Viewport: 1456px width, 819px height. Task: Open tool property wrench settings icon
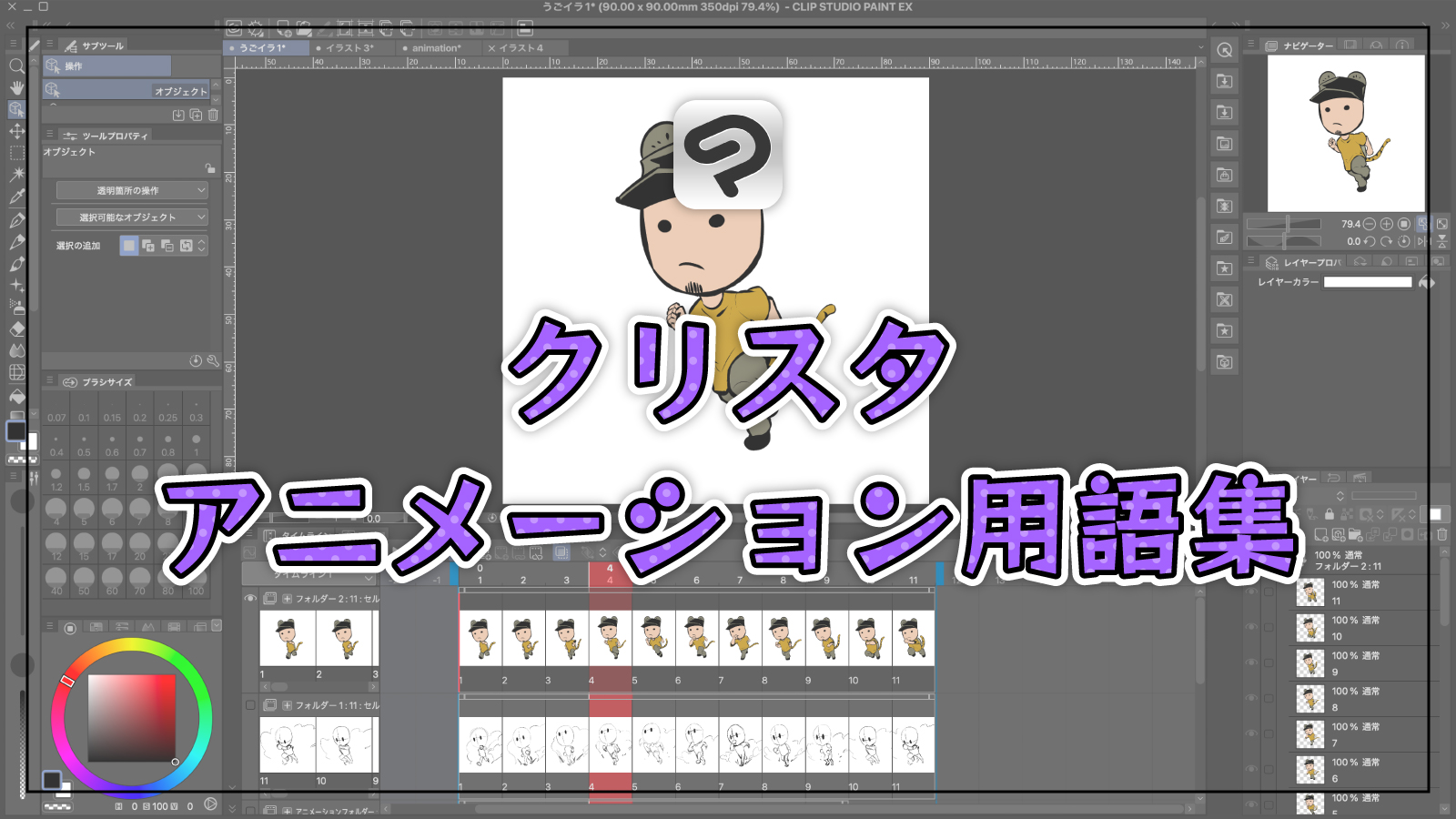pos(213,361)
